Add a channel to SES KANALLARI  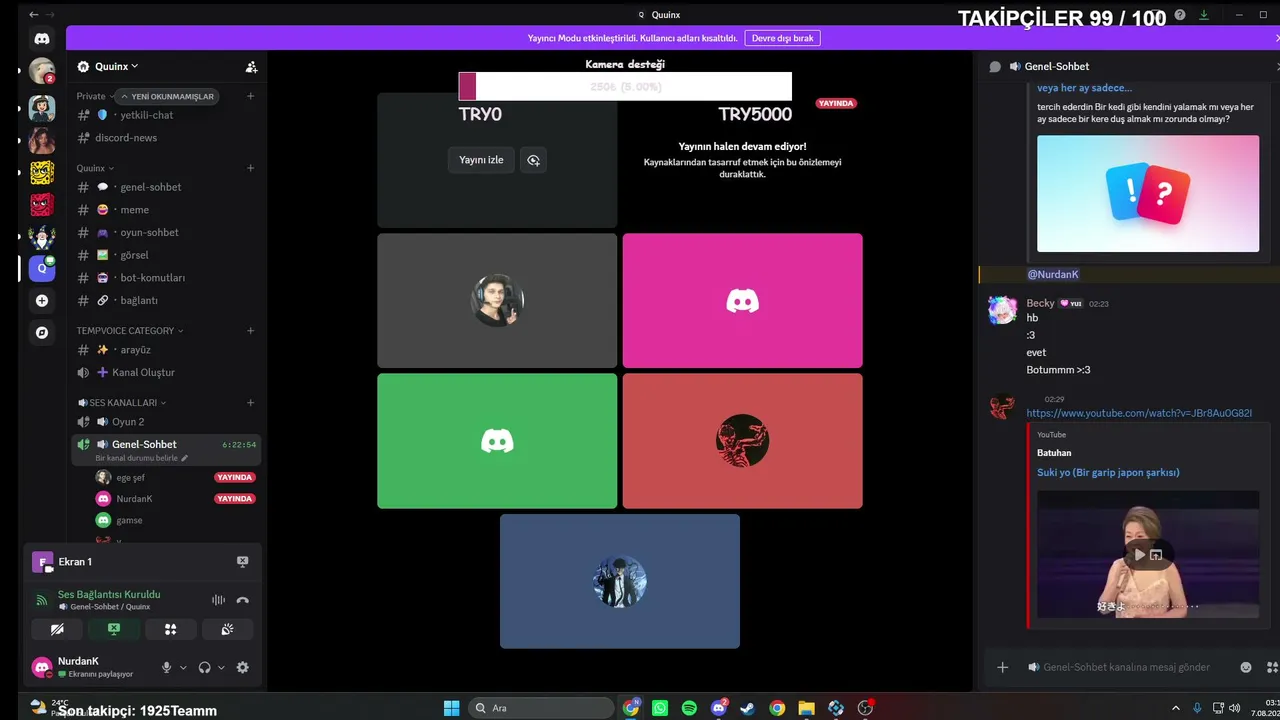[250, 402]
